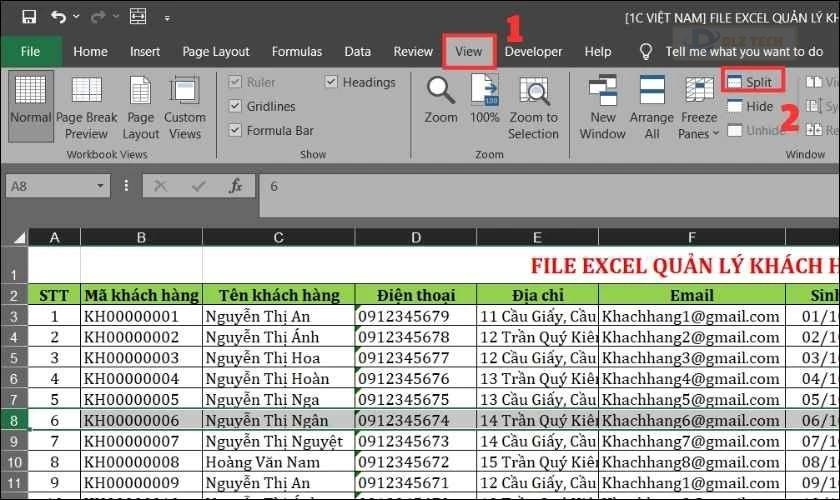This screenshot has height=500, width=840.
Task: Click the Điện thoại header cell
Action: (416, 295)
